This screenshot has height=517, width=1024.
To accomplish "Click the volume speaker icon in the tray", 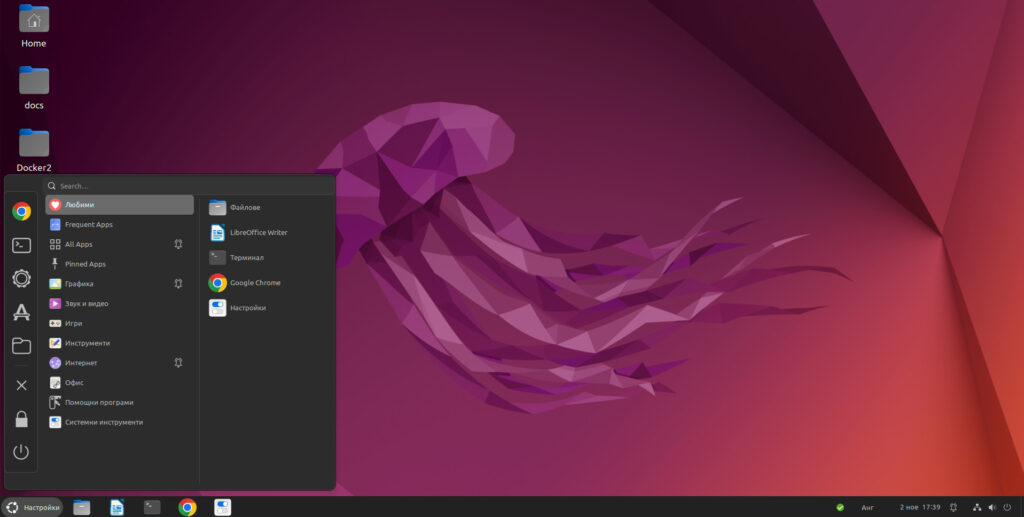I will click(x=992, y=507).
